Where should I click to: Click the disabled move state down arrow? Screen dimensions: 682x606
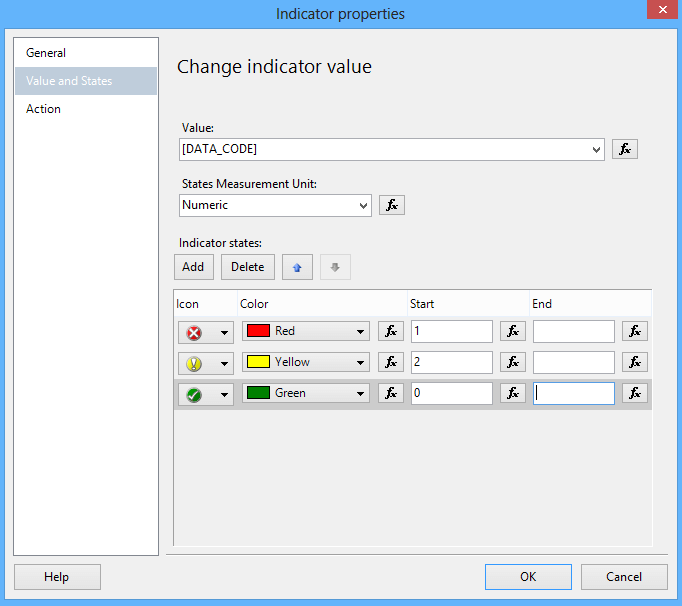point(335,267)
